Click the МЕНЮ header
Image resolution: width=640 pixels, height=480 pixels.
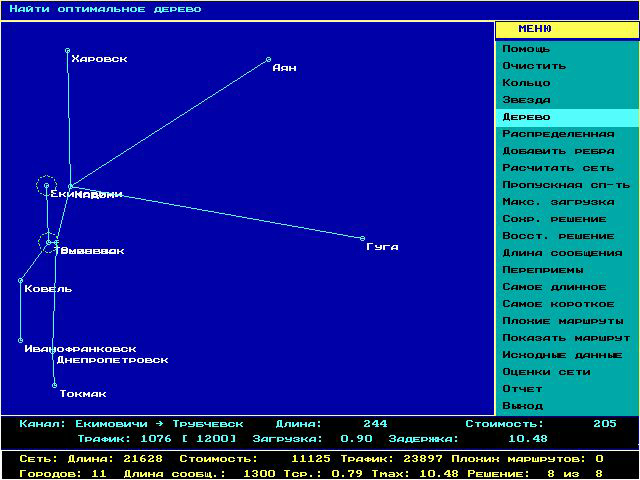point(567,29)
